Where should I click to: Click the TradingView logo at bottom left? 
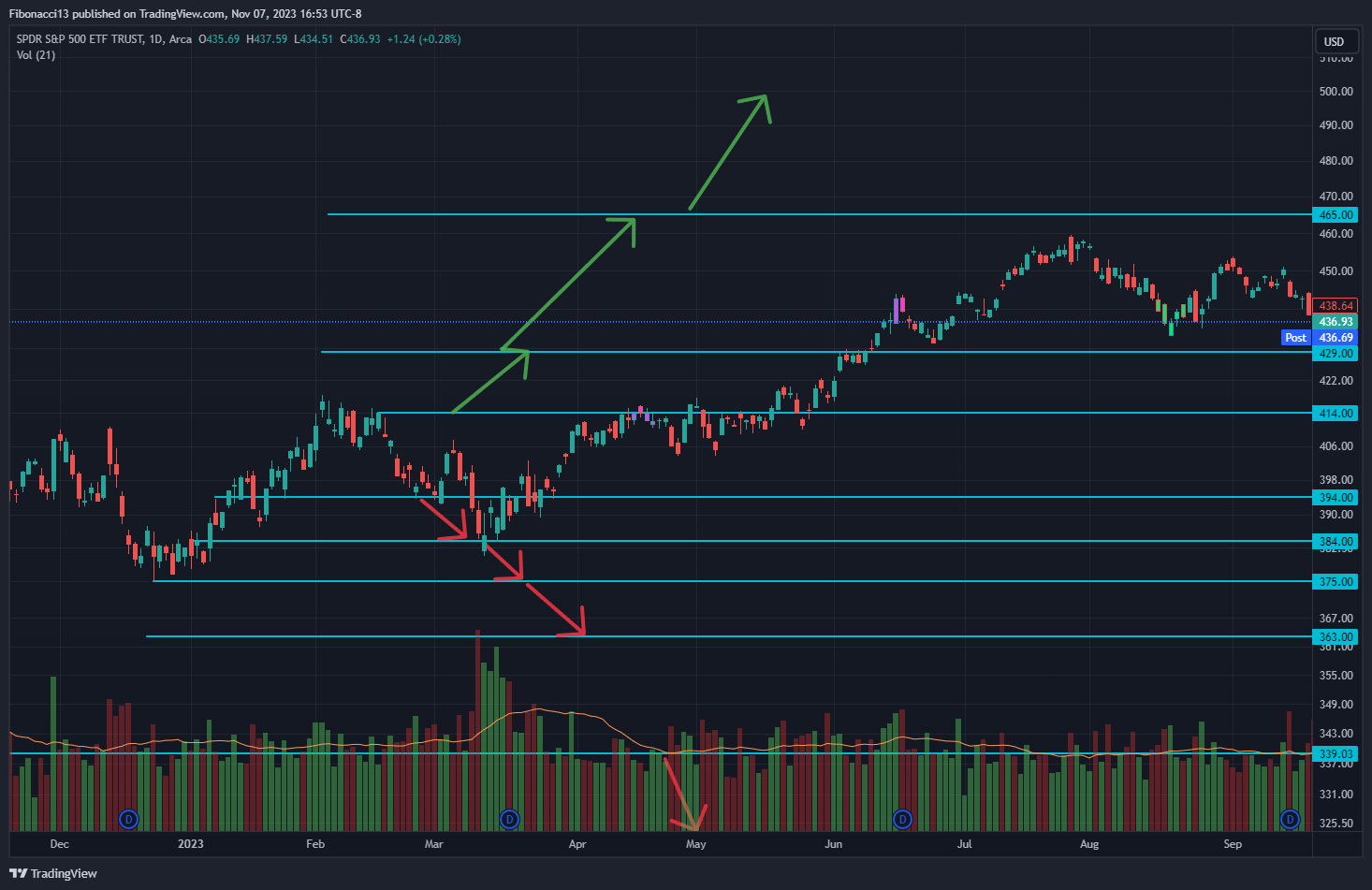pos(53,873)
